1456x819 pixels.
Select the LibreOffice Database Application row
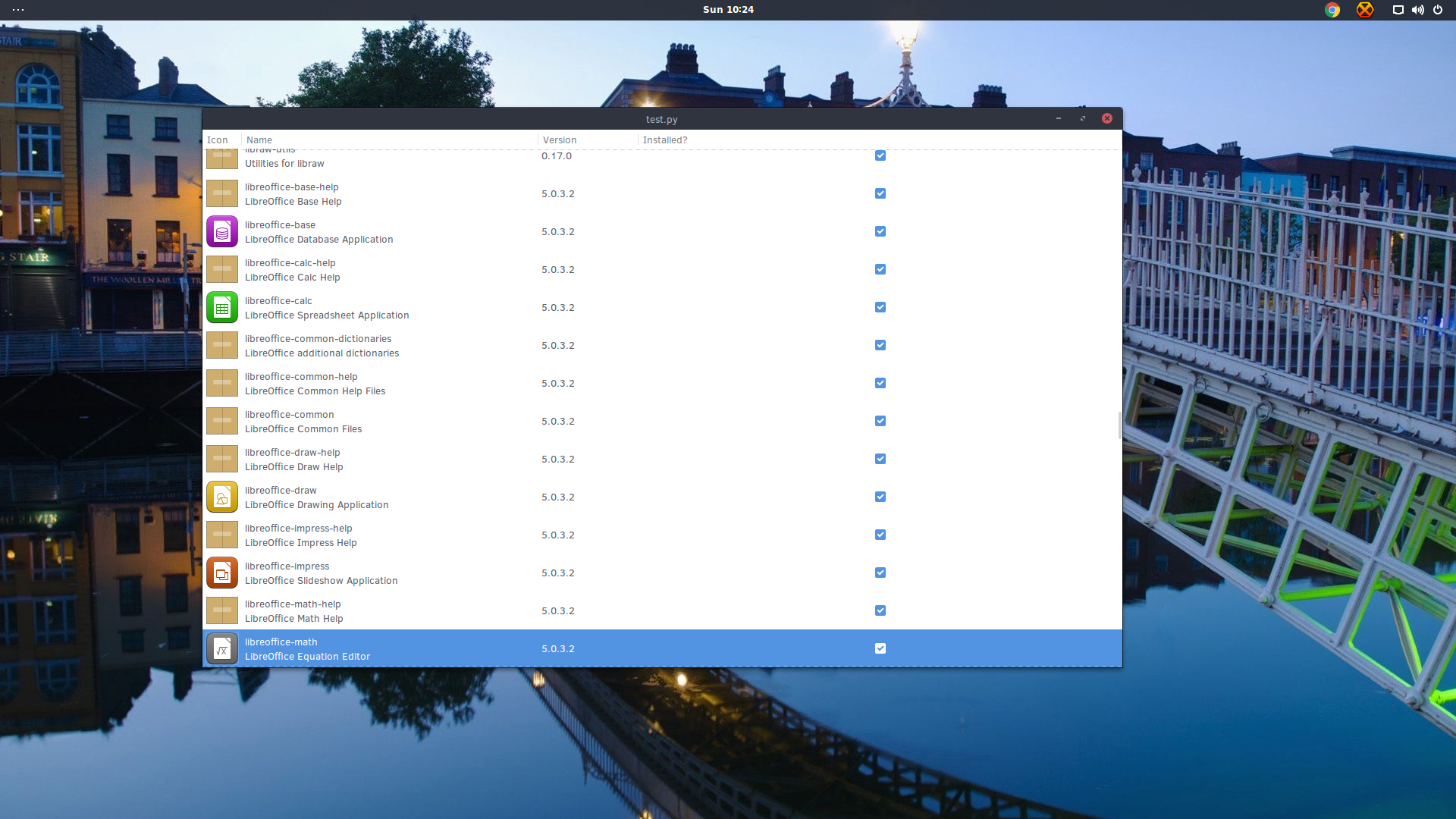click(662, 231)
